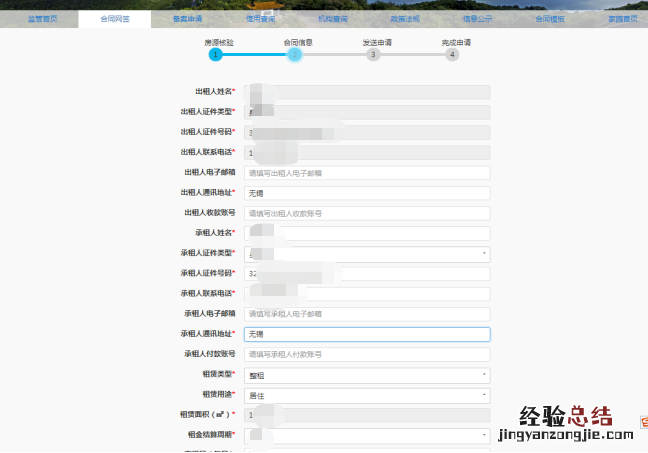This screenshot has height=453, width=648.
Task: Open the 机构查询 tab
Action: click(x=334, y=19)
